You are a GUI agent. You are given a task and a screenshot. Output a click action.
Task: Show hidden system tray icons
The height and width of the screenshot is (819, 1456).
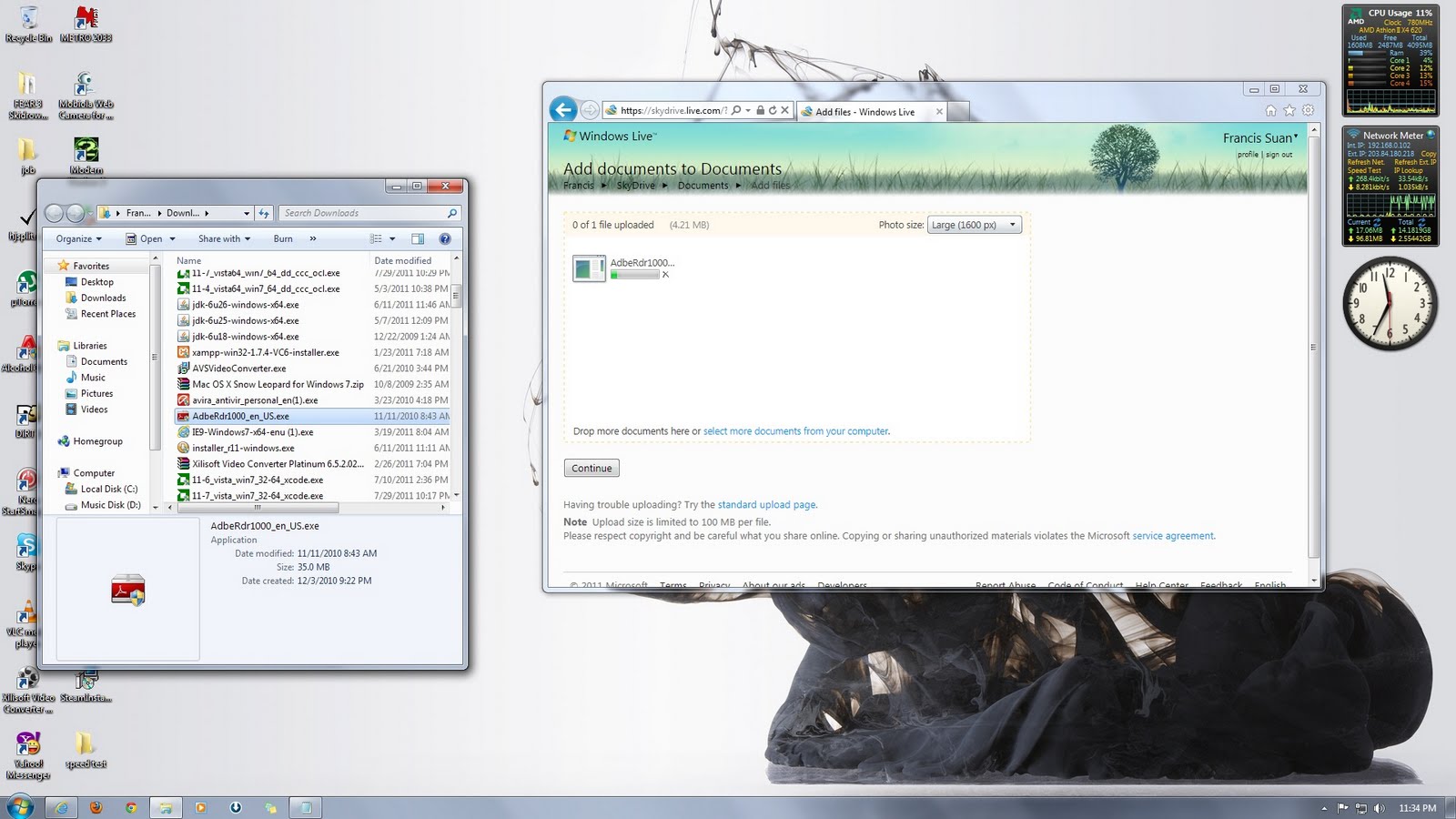click(1324, 808)
